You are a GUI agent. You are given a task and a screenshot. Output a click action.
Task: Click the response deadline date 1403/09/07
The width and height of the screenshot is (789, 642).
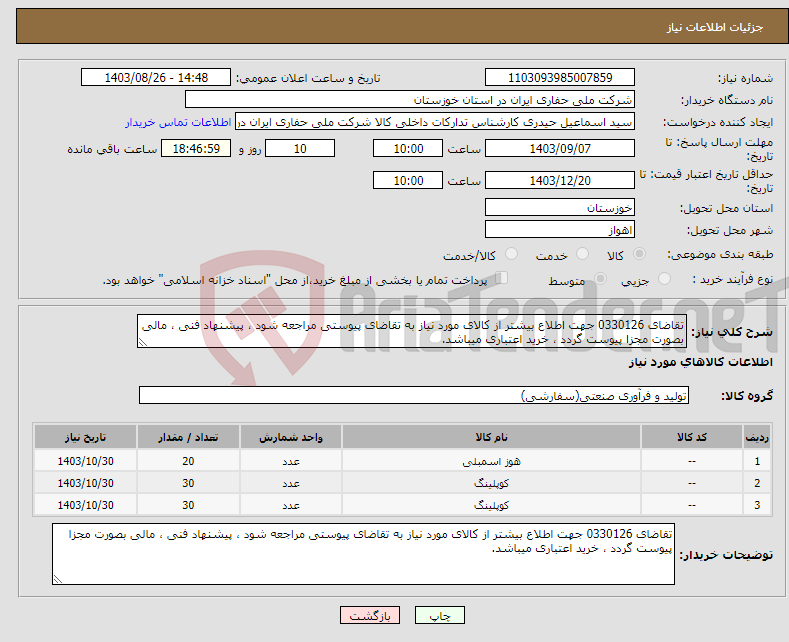tap(560, 148)
